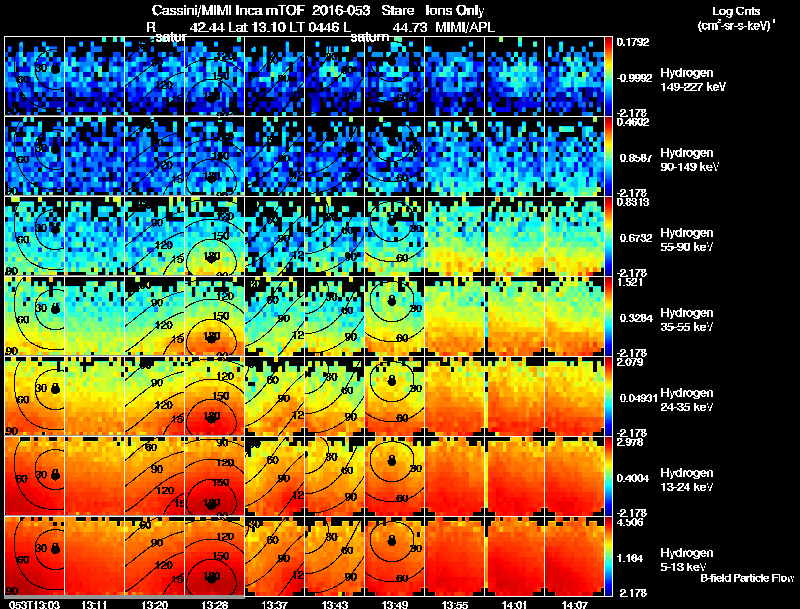800x609 pixels.
Task: Click the "Hydrogen 24-35 keV" row label
Action: tap(687, 400)
